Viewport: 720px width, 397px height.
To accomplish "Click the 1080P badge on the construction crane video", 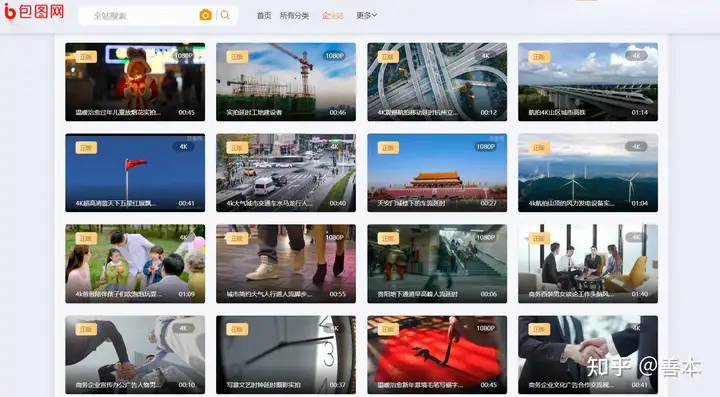I will [335, 56].
